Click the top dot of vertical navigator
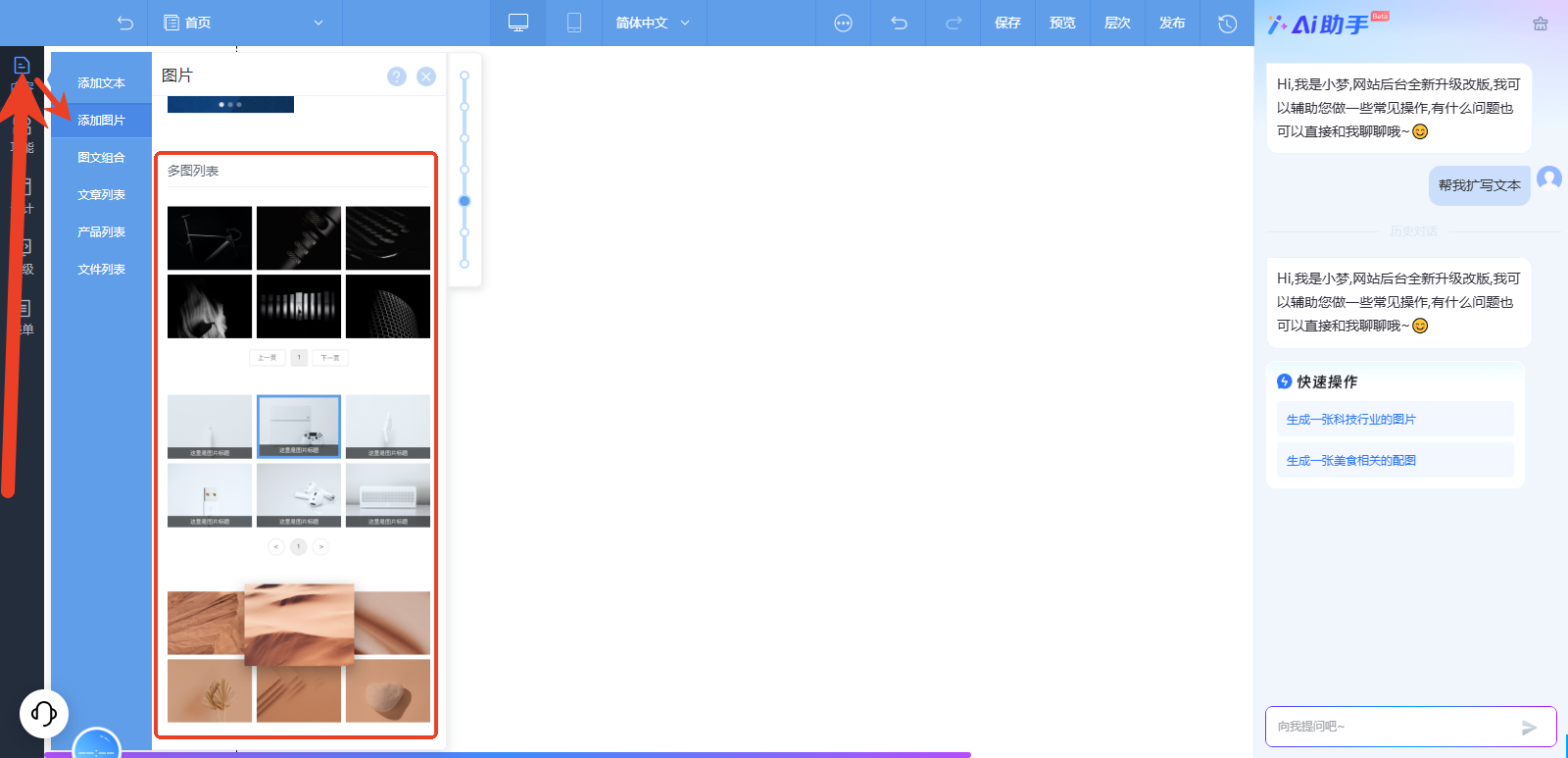This screenshot has height=758, width=1568. [x=465, y=76]
